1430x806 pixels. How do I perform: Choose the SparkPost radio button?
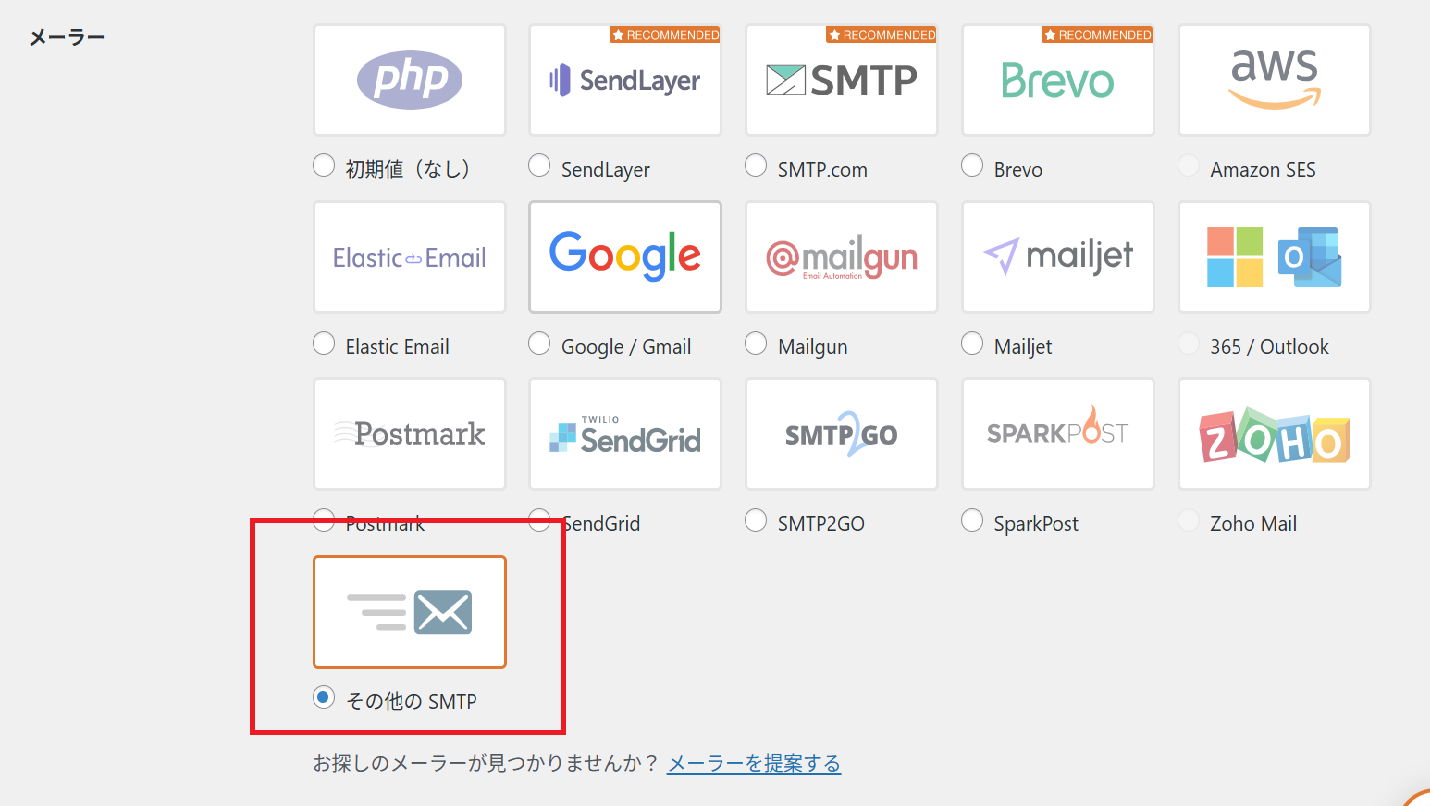click(972, 520)
